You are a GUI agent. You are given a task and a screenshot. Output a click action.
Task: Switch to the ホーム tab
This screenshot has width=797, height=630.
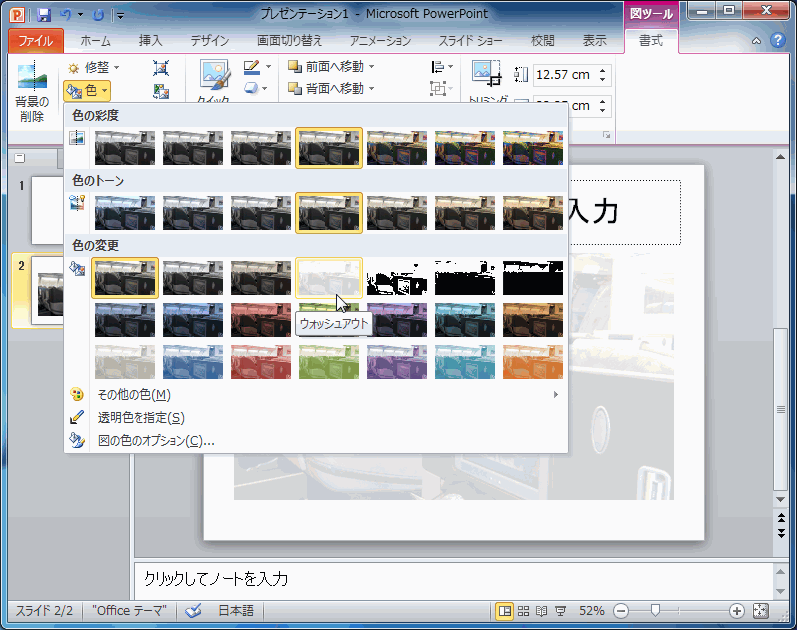pyautogui.click(x=95, y=41)
